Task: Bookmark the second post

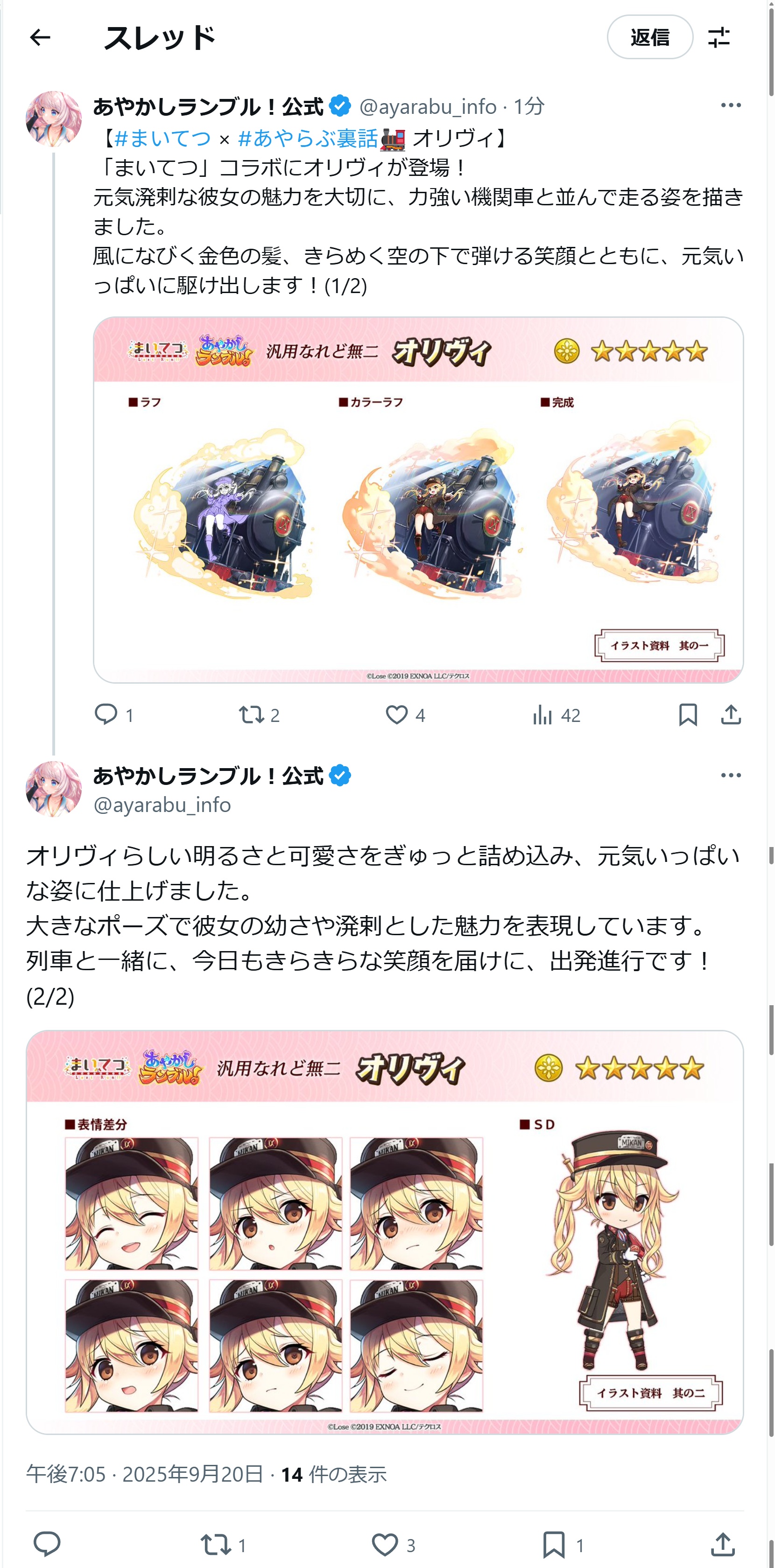Action: click(563, 1545)
